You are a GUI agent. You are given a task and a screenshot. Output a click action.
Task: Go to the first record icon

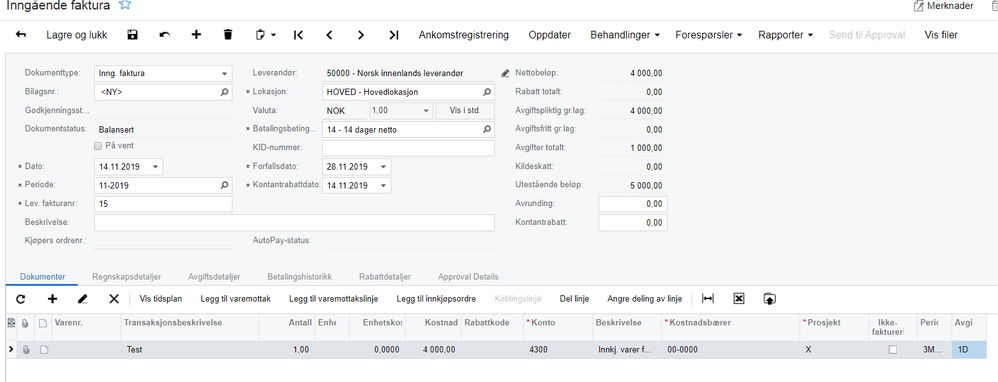(298, 35)
